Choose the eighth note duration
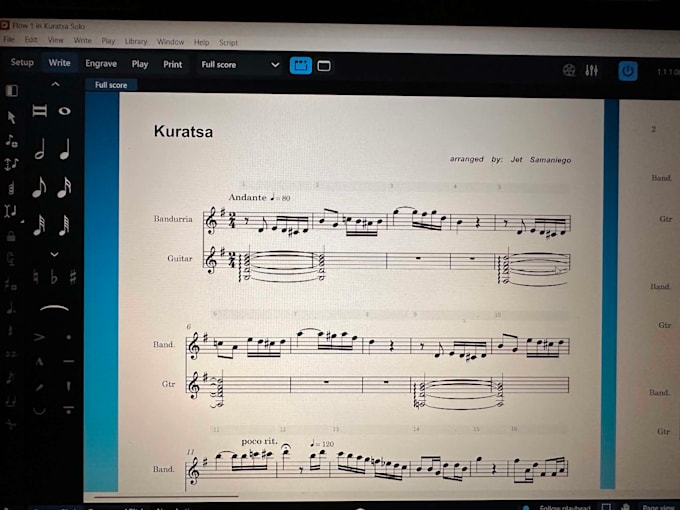Image resolution: width=680 pixels, height=510 pixels. point(39,187)
